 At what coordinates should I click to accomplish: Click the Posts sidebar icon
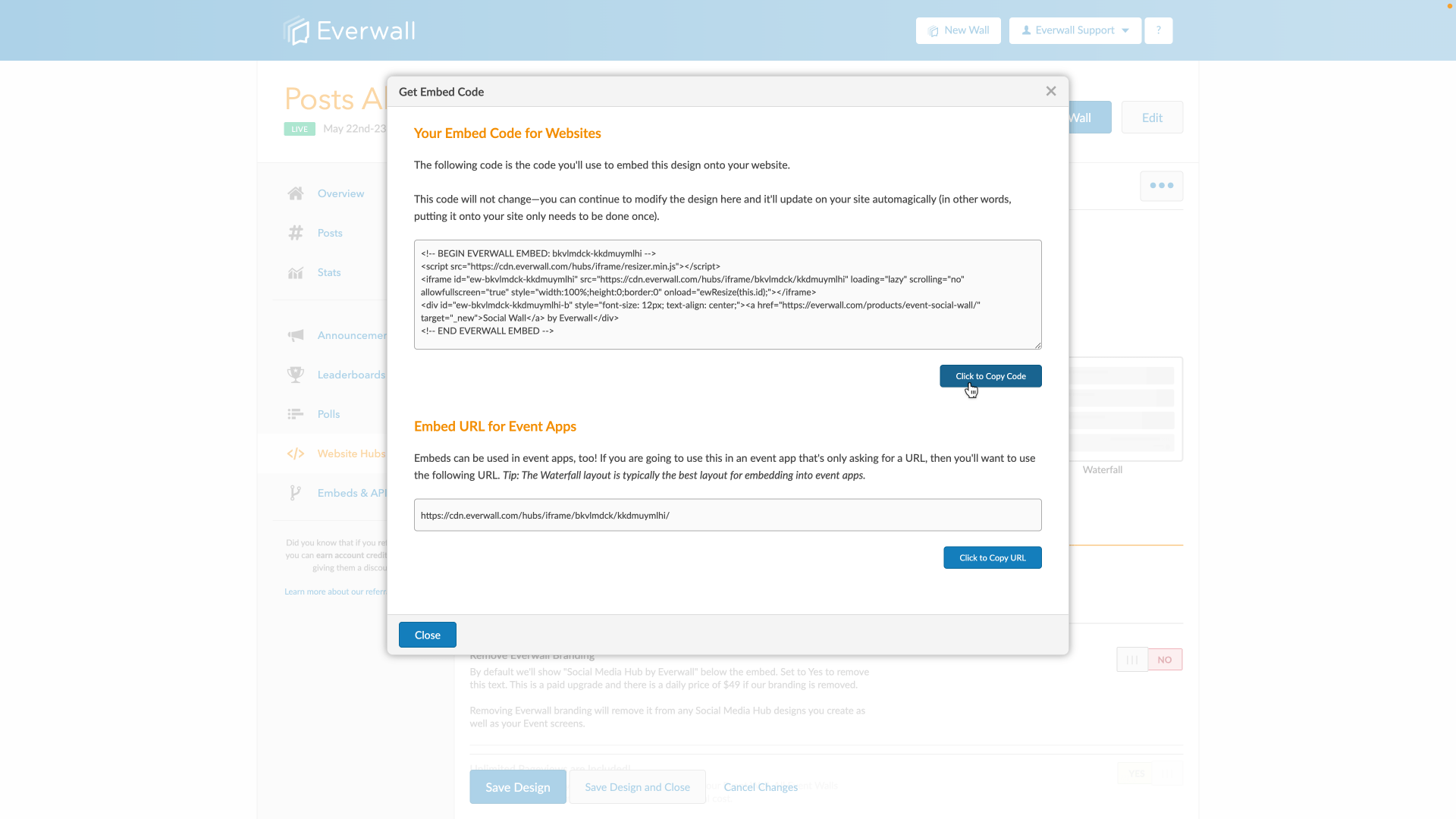click(296, 233)
